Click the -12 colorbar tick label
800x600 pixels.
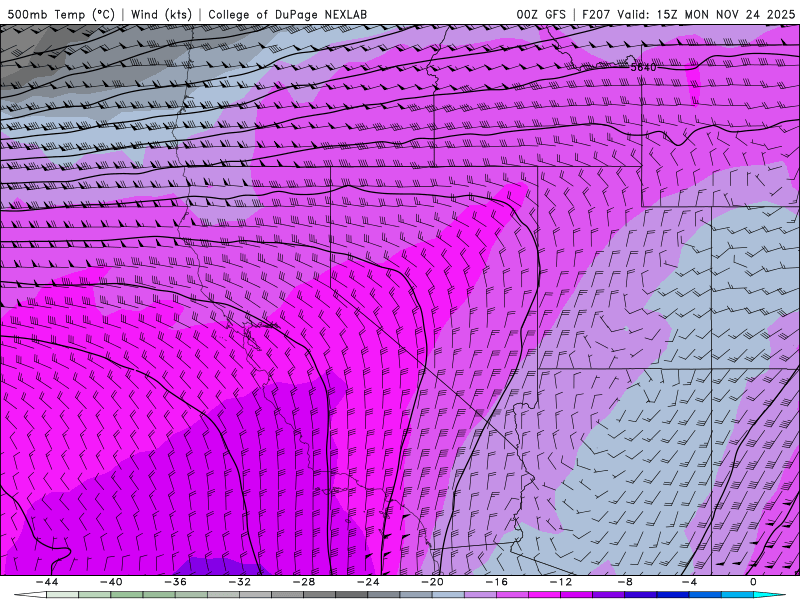(561, 582)
